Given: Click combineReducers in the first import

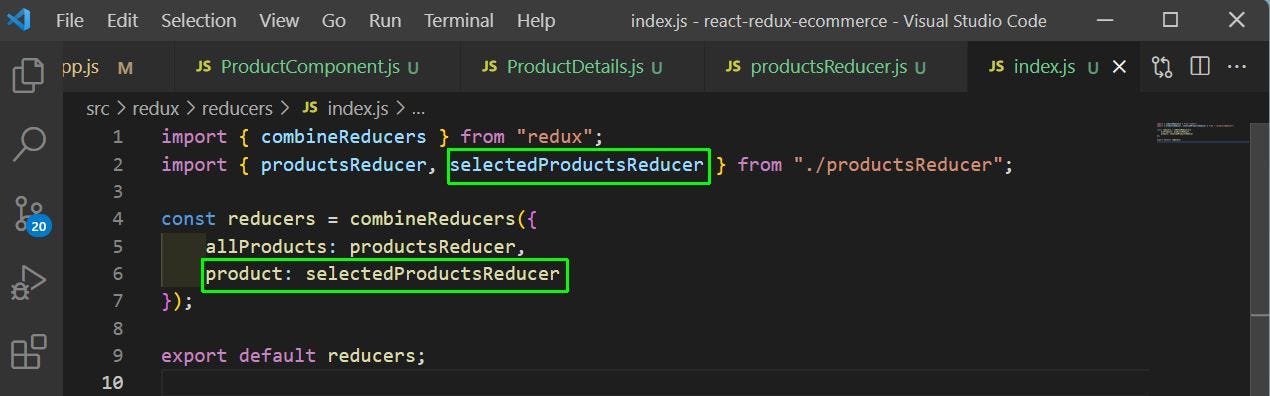Looking at the screenshot, I should click(344, 137).
